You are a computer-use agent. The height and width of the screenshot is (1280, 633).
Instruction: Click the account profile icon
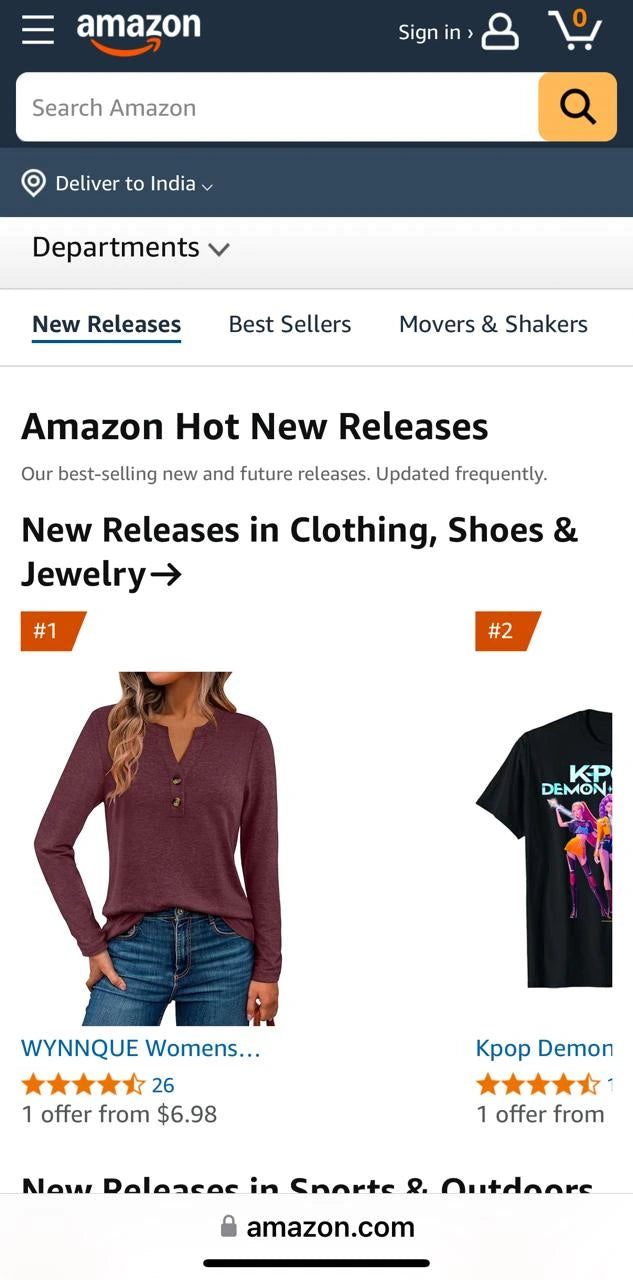(x=500, y=32)
